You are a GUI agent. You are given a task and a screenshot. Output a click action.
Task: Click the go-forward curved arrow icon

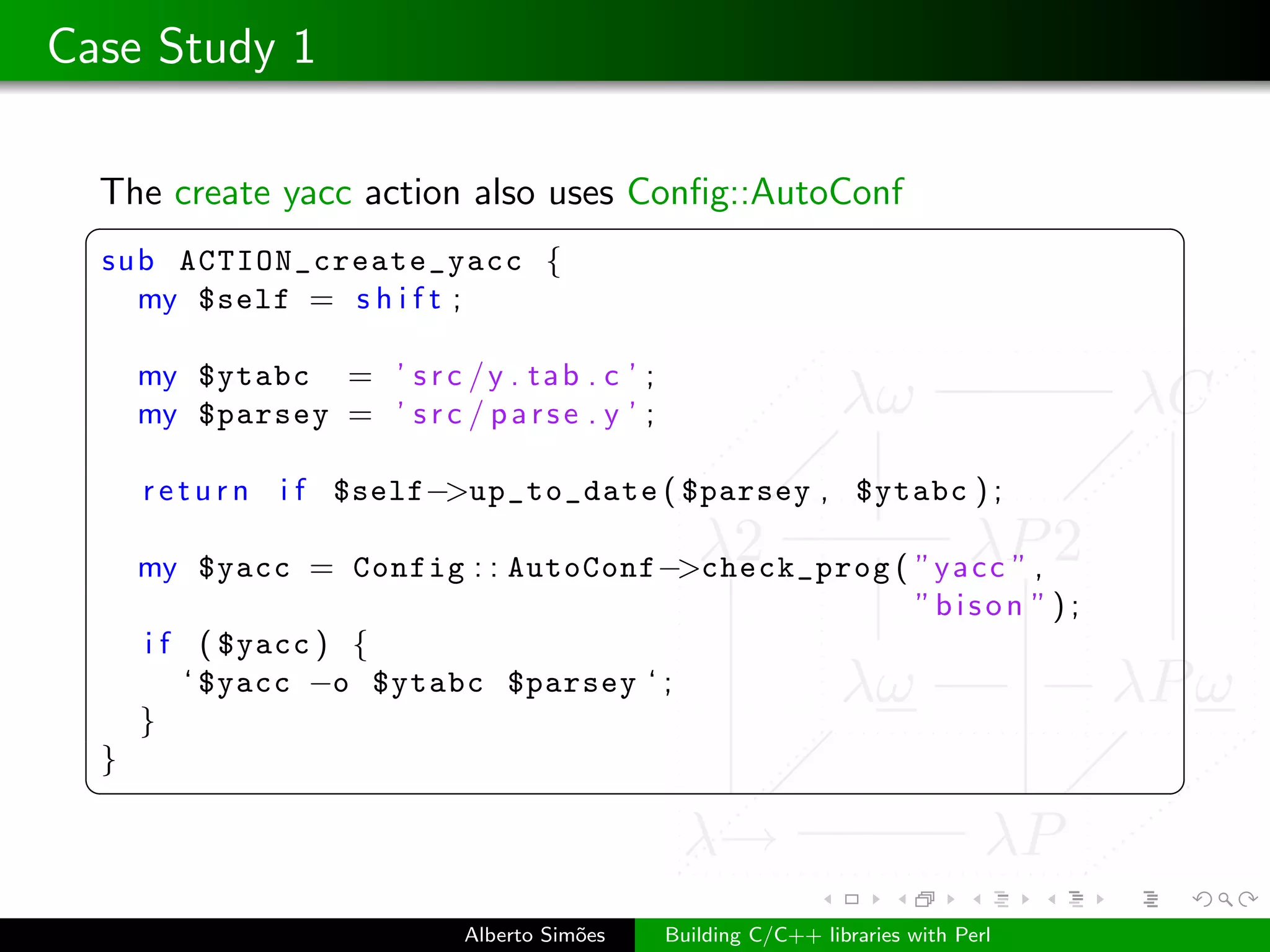(x=1248, y=899)
